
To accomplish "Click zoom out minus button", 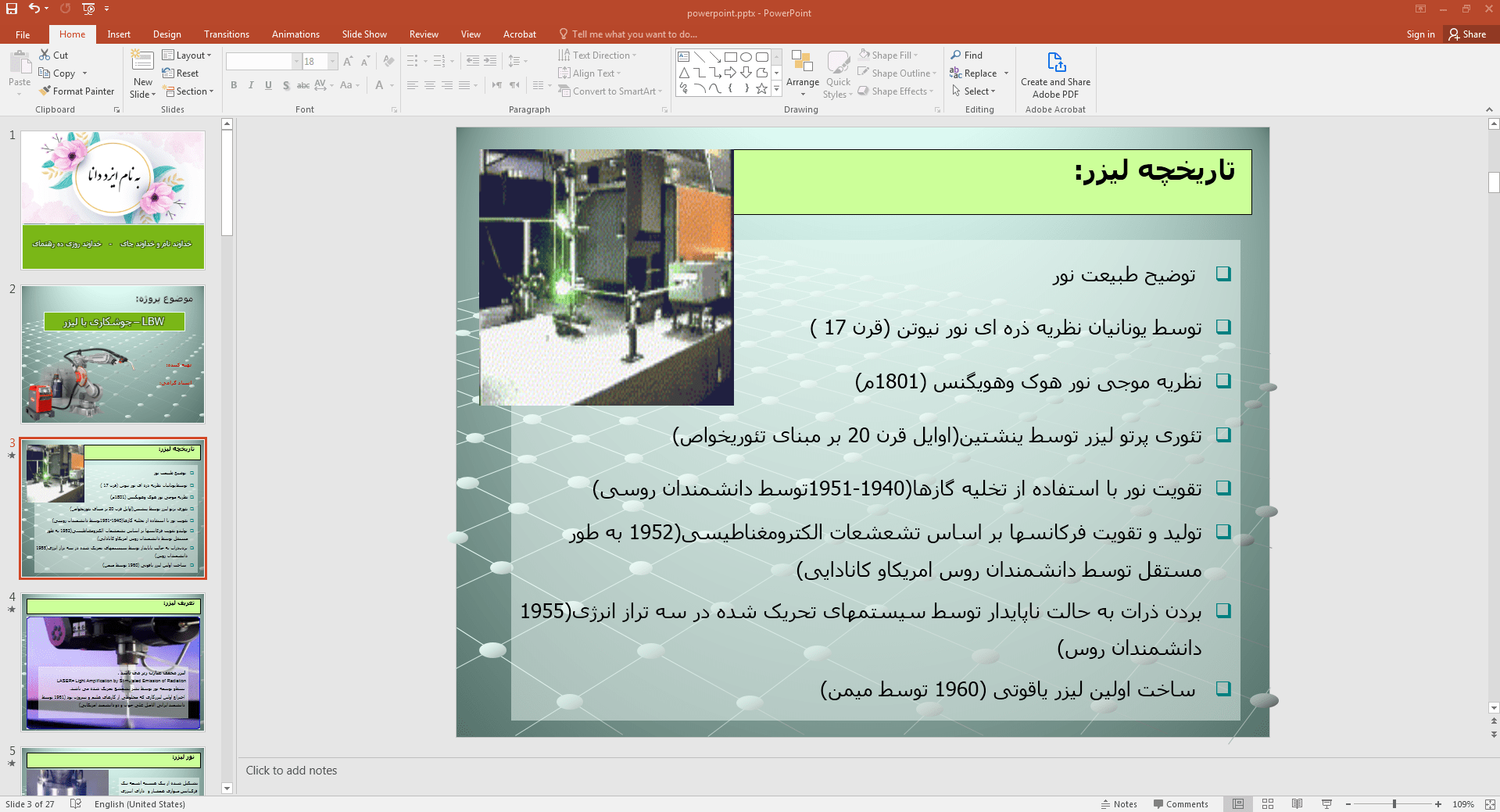I will [x=1348, y=804].
